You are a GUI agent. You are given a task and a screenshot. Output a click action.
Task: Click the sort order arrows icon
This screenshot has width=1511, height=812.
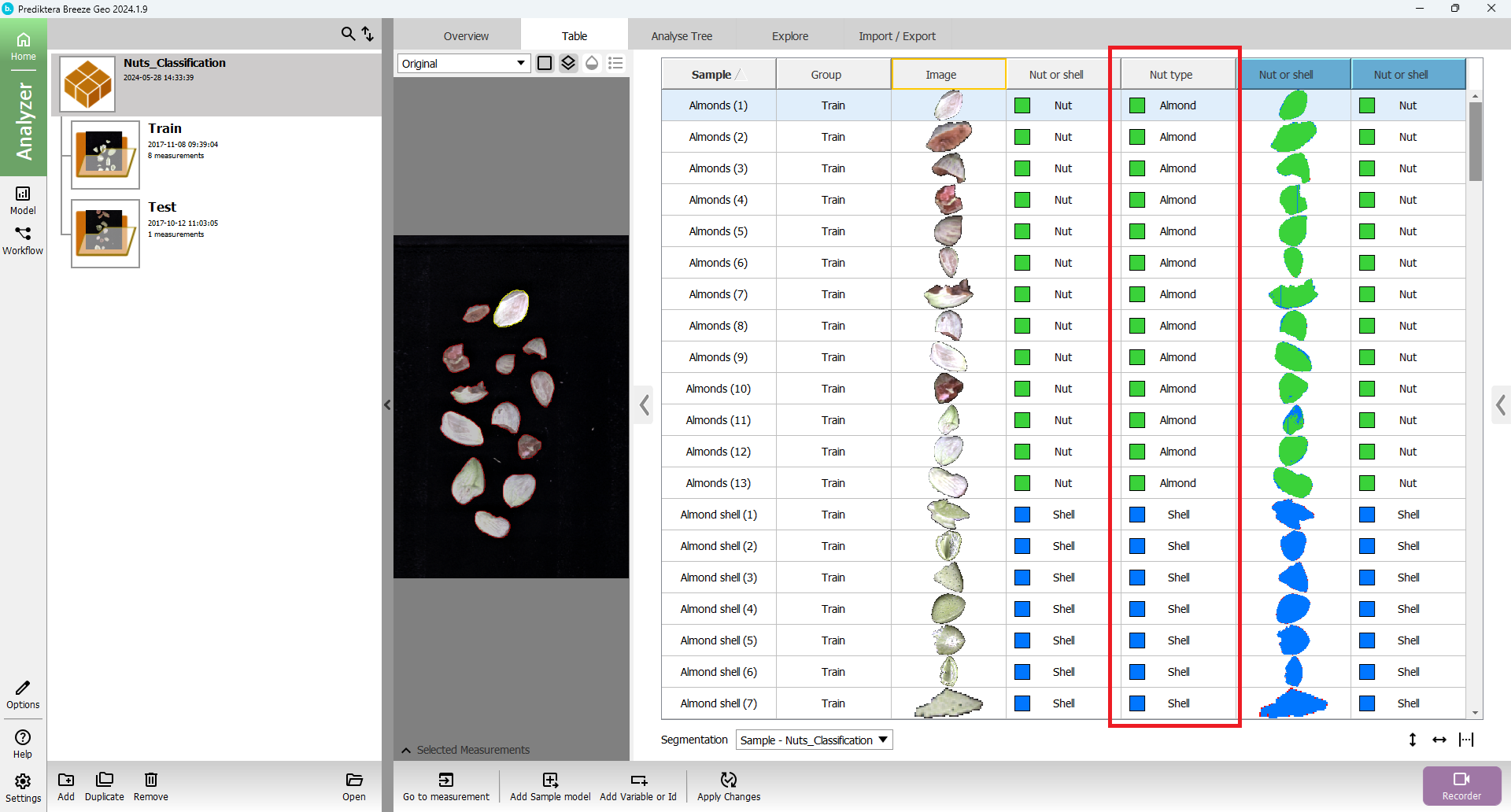[368, 34]
